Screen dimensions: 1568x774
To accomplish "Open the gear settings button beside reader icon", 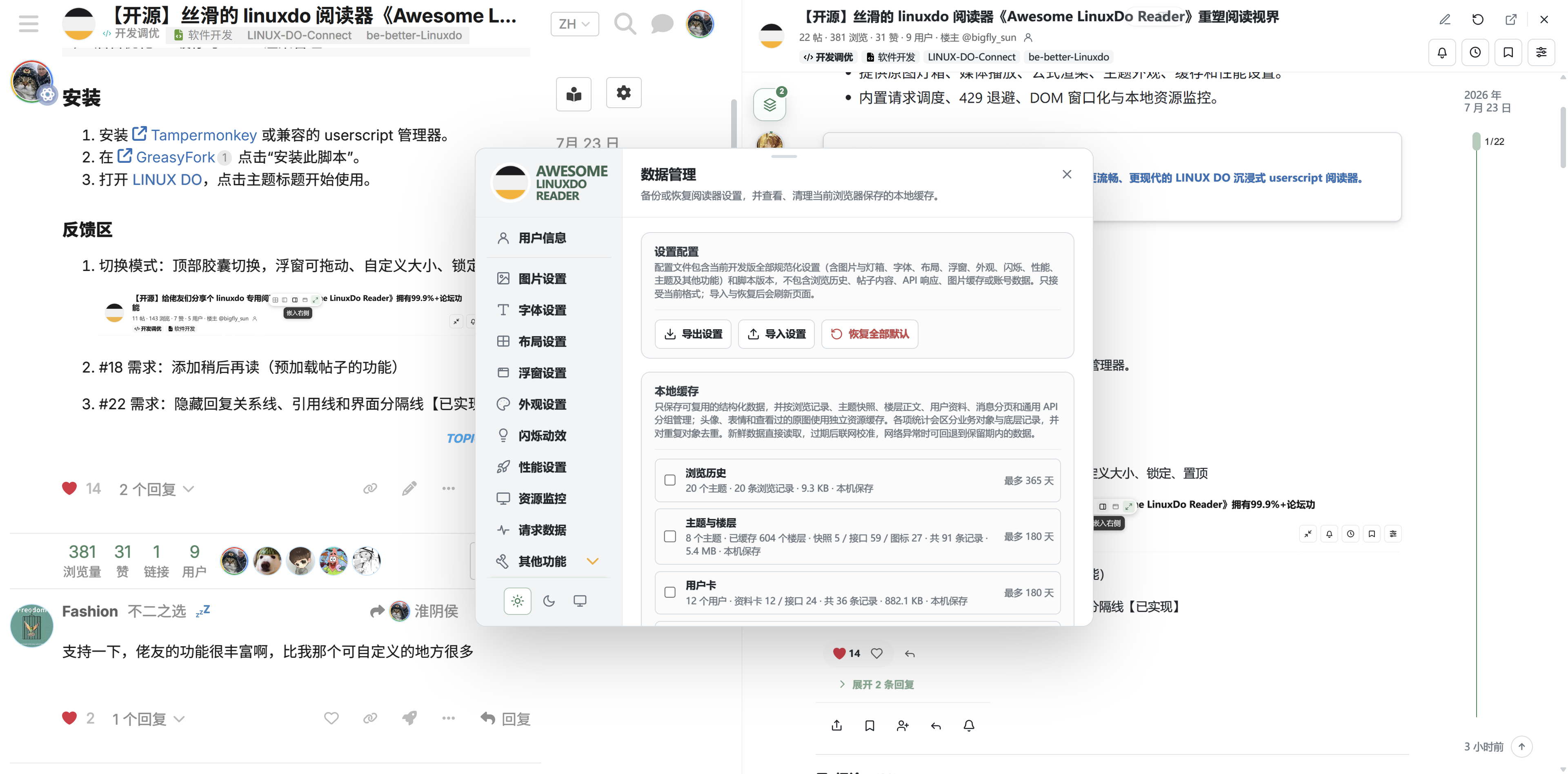I will pyautogui.click(x=623, y=93).
